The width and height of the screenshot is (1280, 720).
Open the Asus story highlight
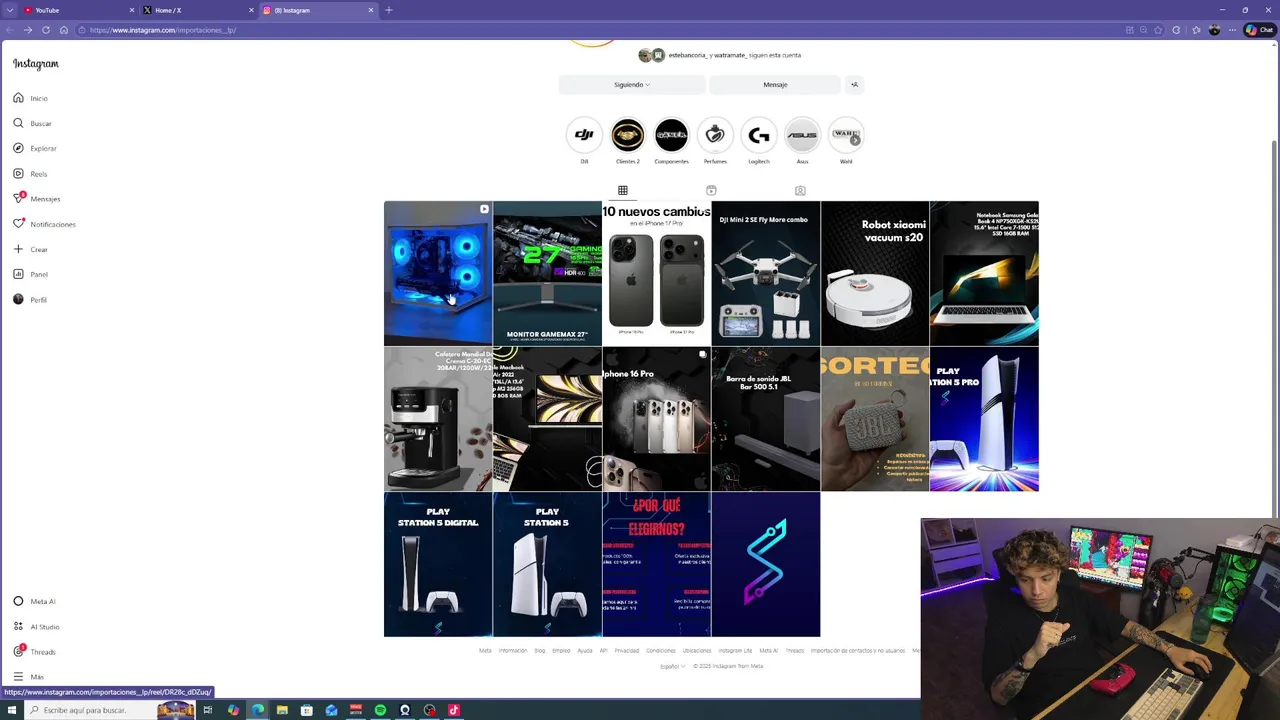click(x=802, y=135)
